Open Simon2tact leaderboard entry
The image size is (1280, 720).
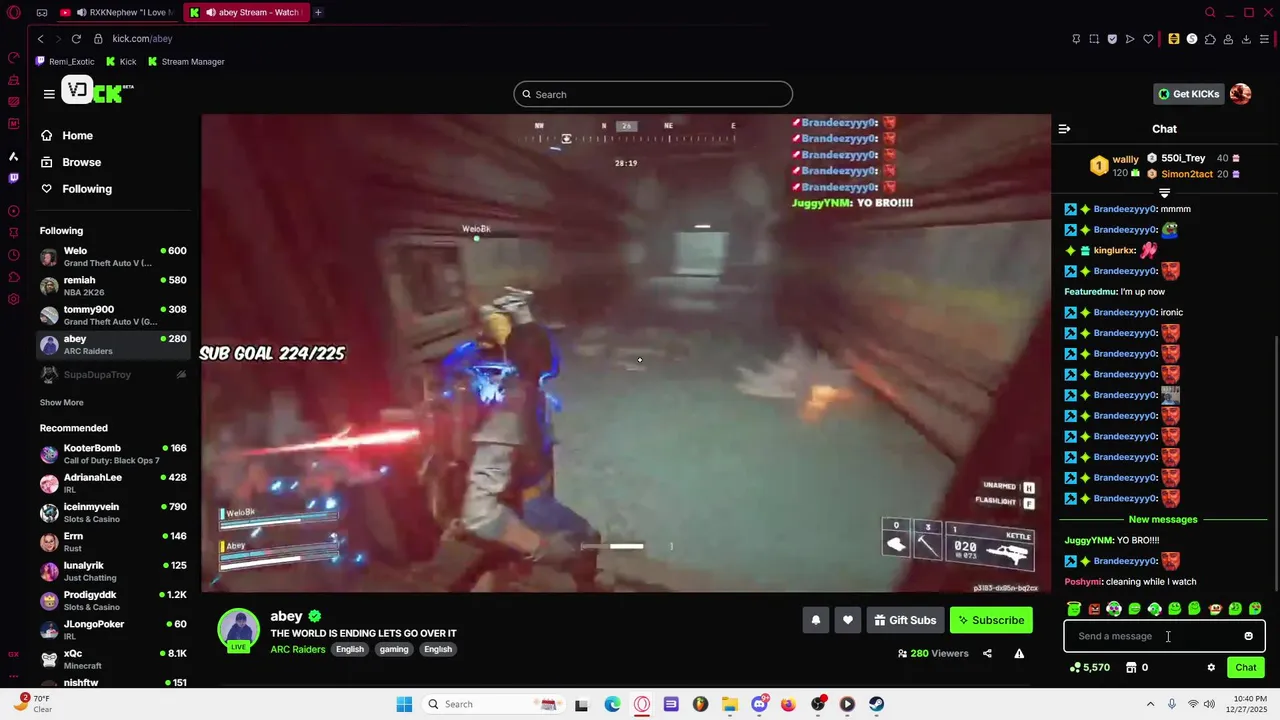(x=1193, y=174)
